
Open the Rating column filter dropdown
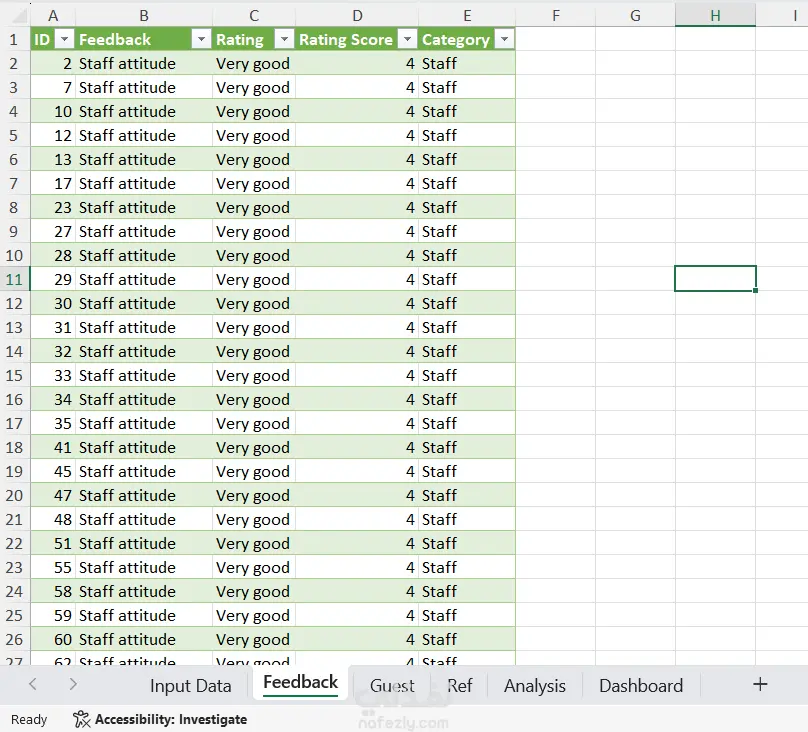(284, 39)
